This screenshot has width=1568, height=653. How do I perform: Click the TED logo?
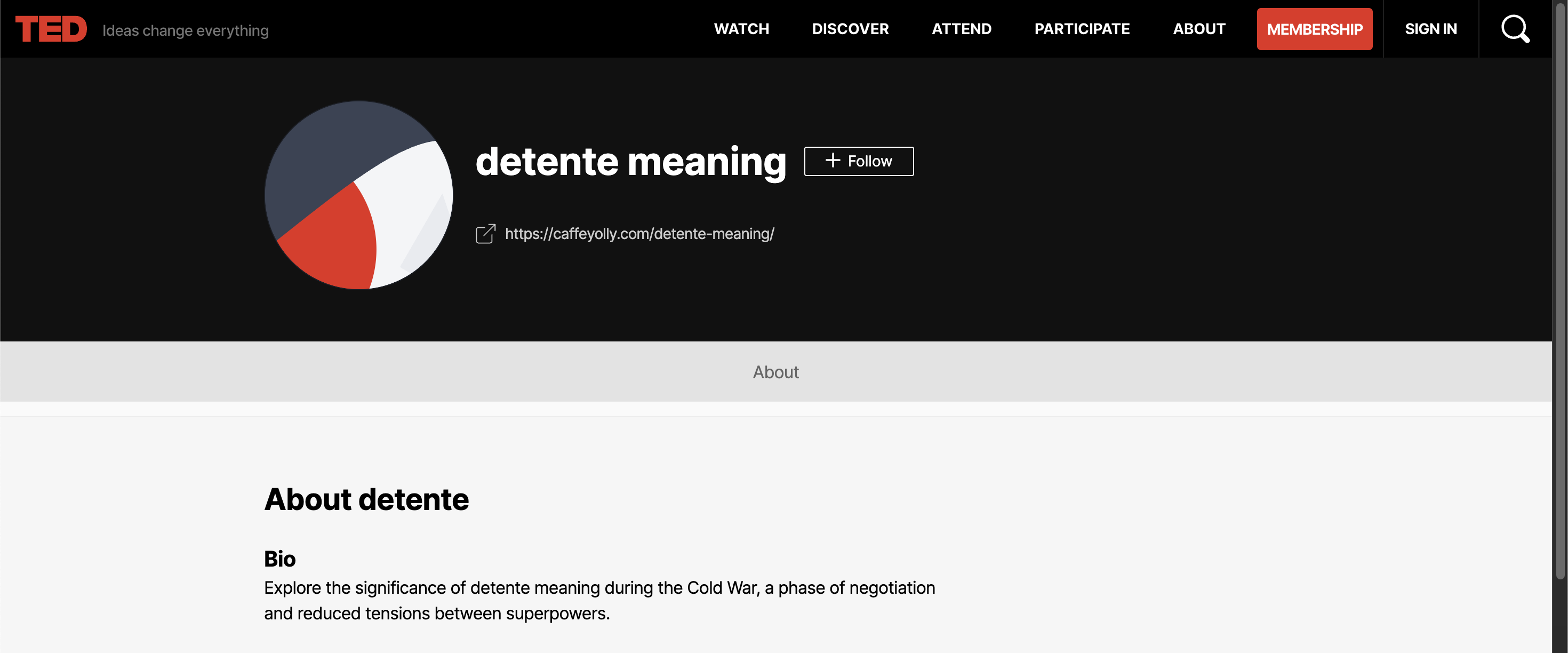(51, 29)
